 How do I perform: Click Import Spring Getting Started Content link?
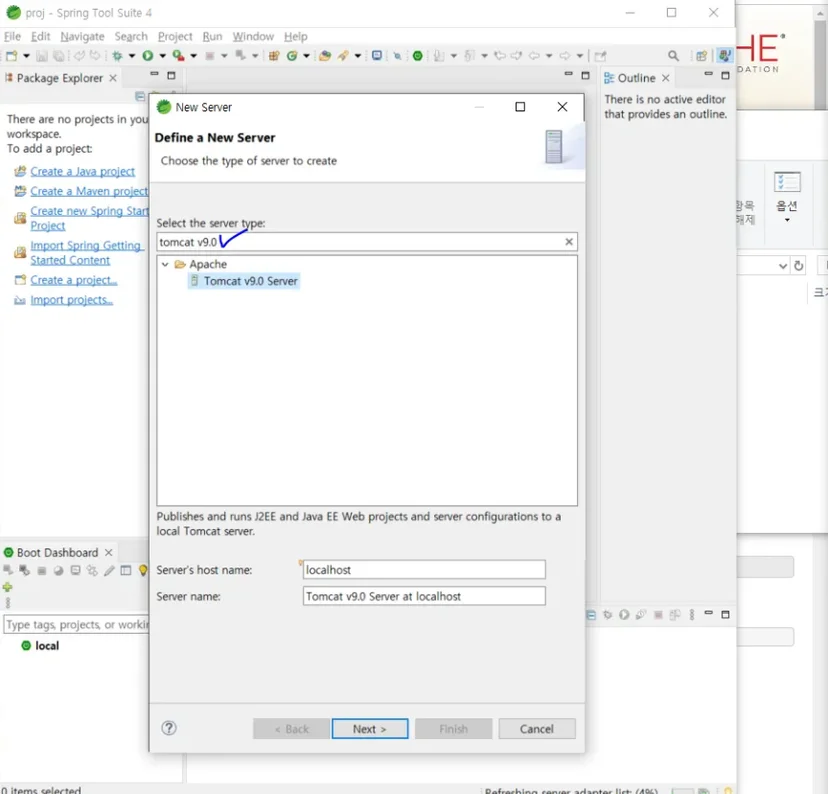pos(86,253)
